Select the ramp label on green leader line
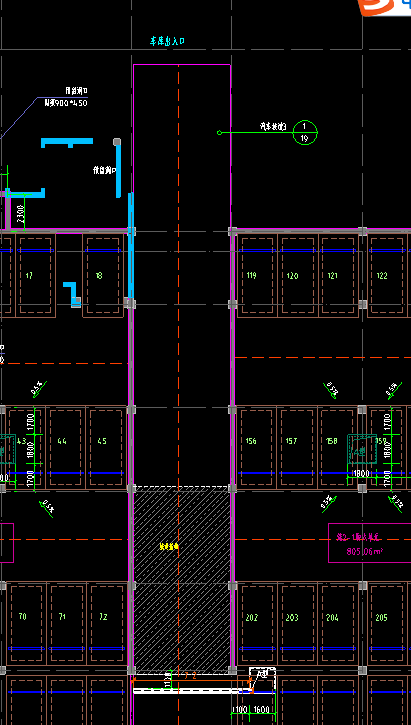This screenshot has width=411, height=725. tap(273, 126)
